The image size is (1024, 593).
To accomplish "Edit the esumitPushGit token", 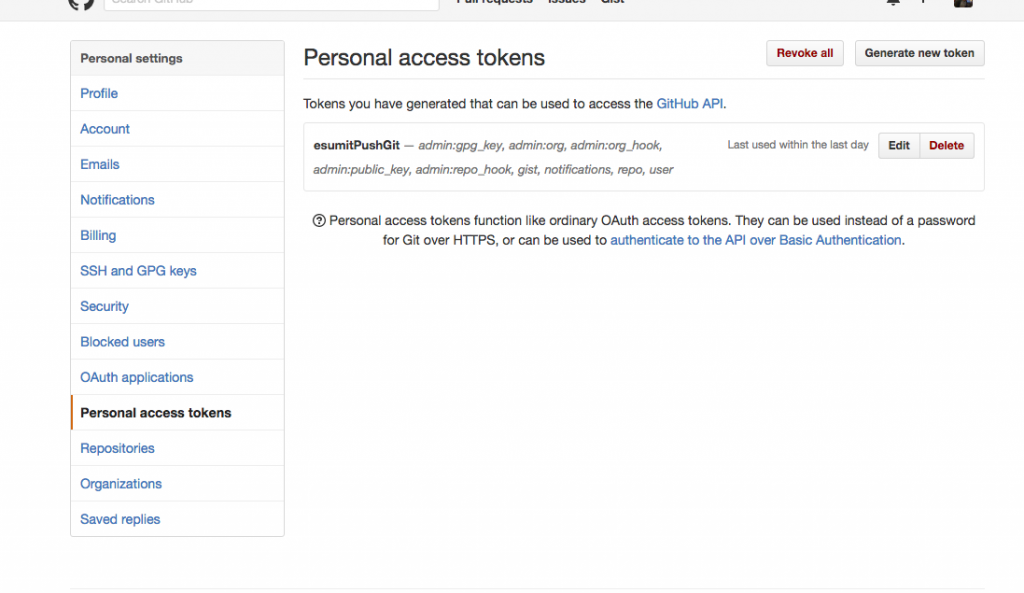I will 899,146.
